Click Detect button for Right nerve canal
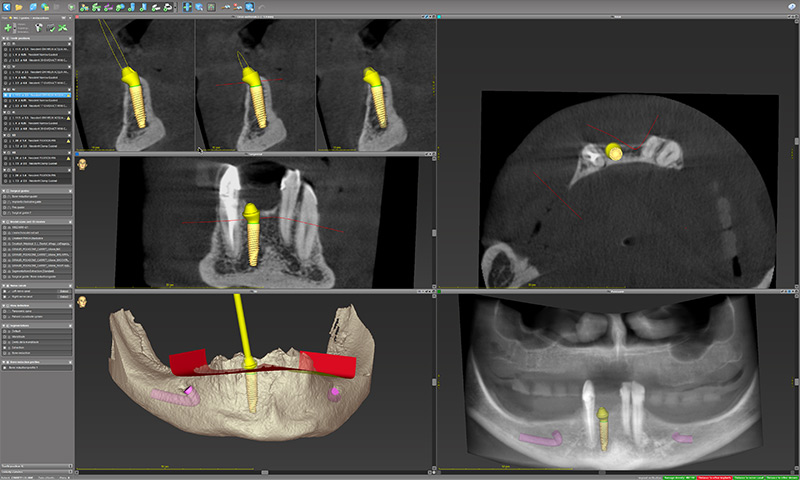 (x=64, y=298)
